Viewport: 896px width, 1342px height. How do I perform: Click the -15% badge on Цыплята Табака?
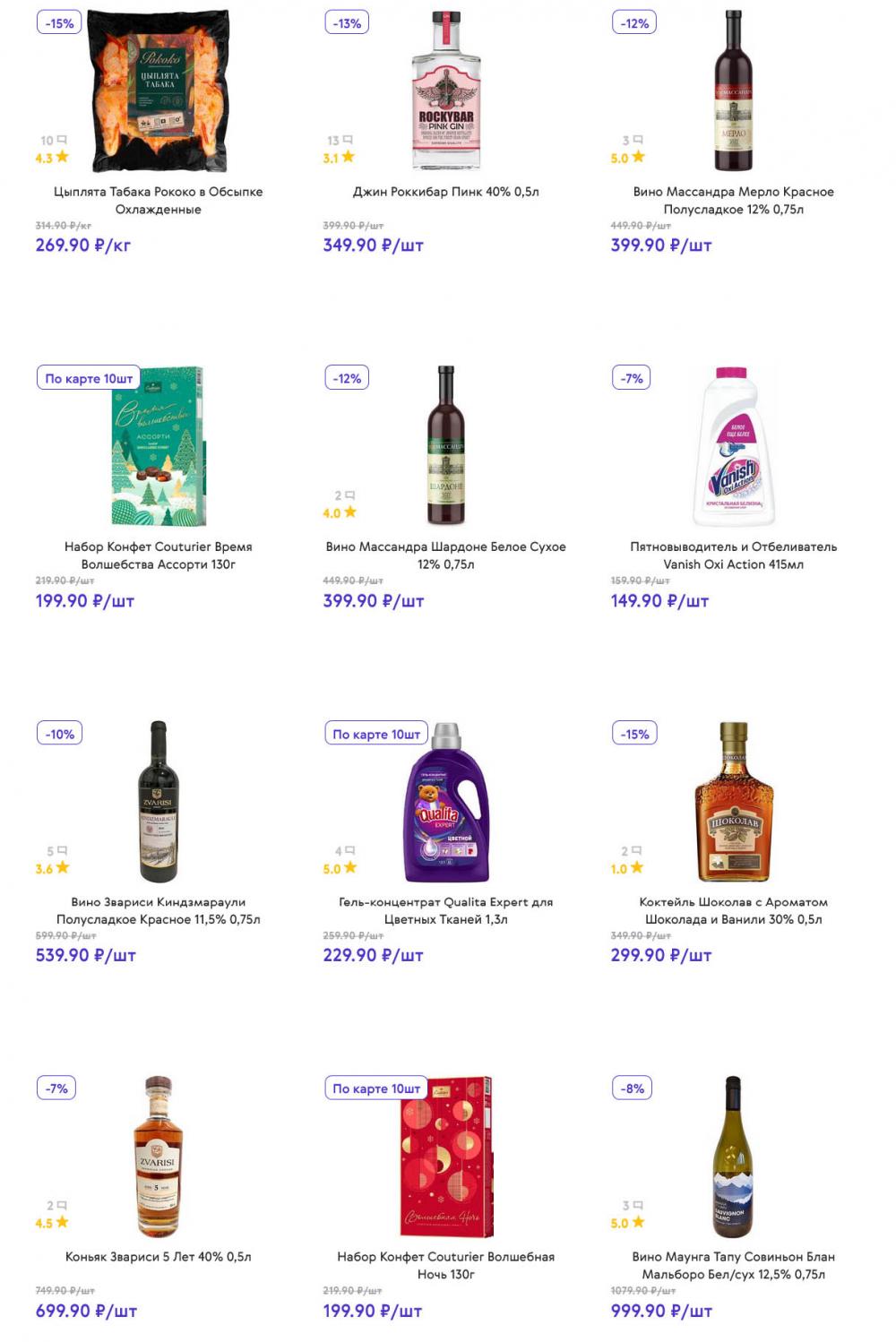[60, 23]
